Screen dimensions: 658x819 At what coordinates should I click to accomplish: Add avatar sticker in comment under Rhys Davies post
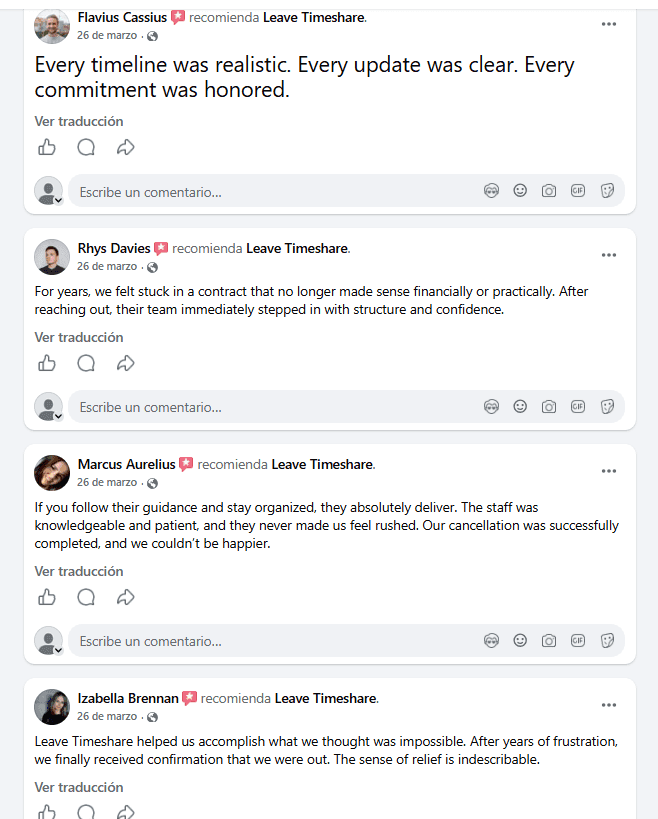coord(491,406)
